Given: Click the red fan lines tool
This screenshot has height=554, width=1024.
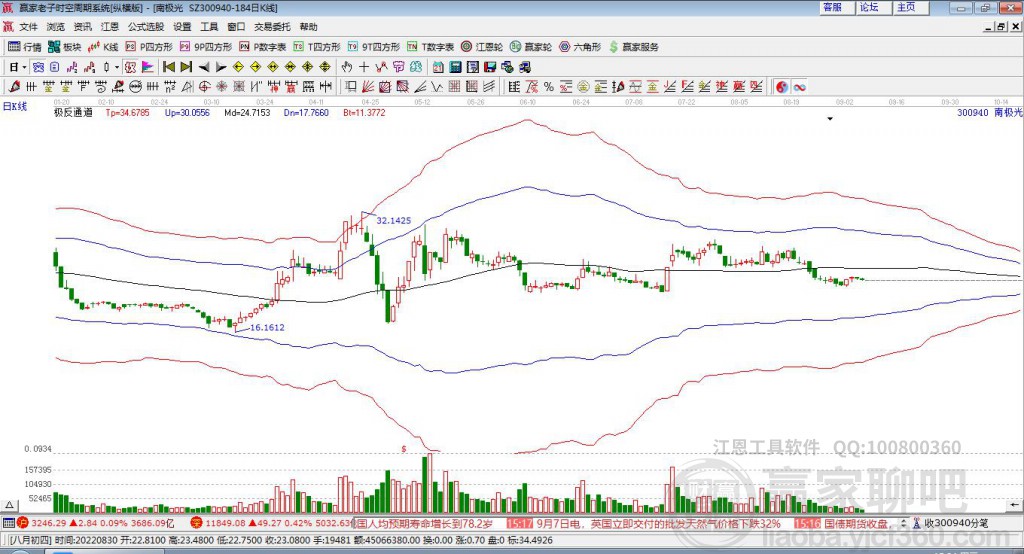Looking at the screenshot, I should (x=368, y=86).
